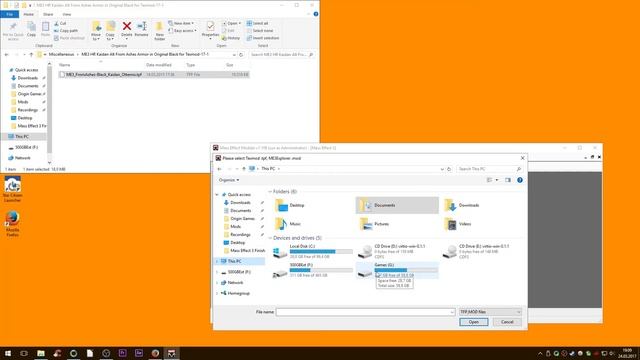Click Select none in Explorer ribbon
Screen dimensions: 640x360
(260, 31)
